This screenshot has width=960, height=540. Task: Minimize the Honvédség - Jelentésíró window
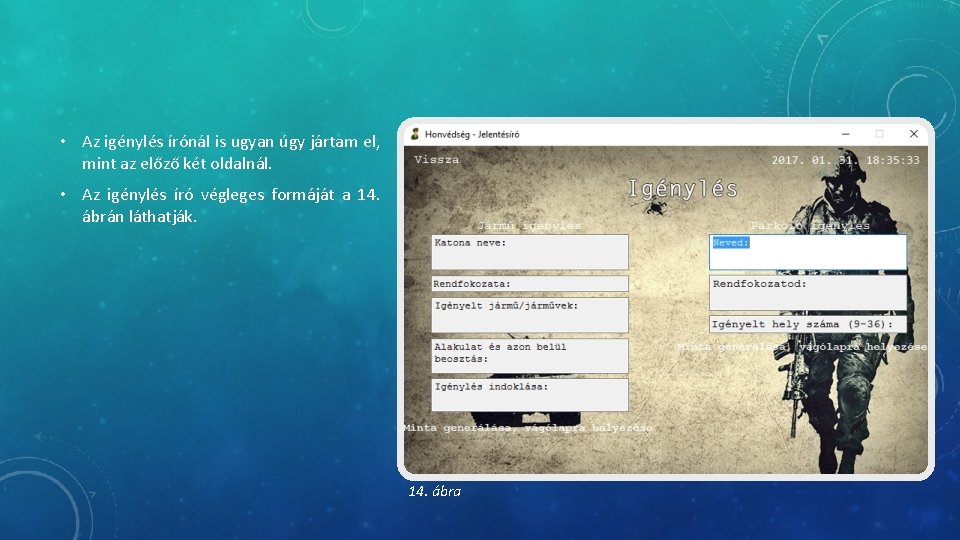[846, 134]
